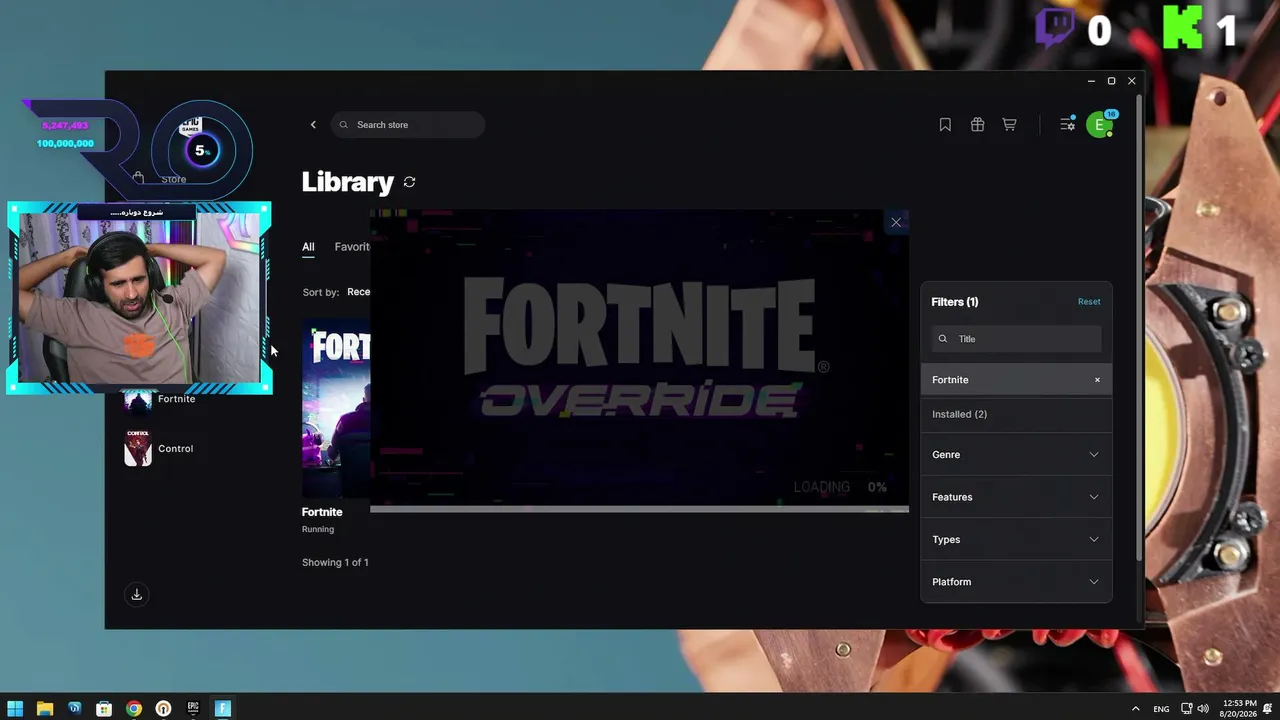1280x720 pixels.
Task: Open the shopping cart
Action: tap(1009, 125)
